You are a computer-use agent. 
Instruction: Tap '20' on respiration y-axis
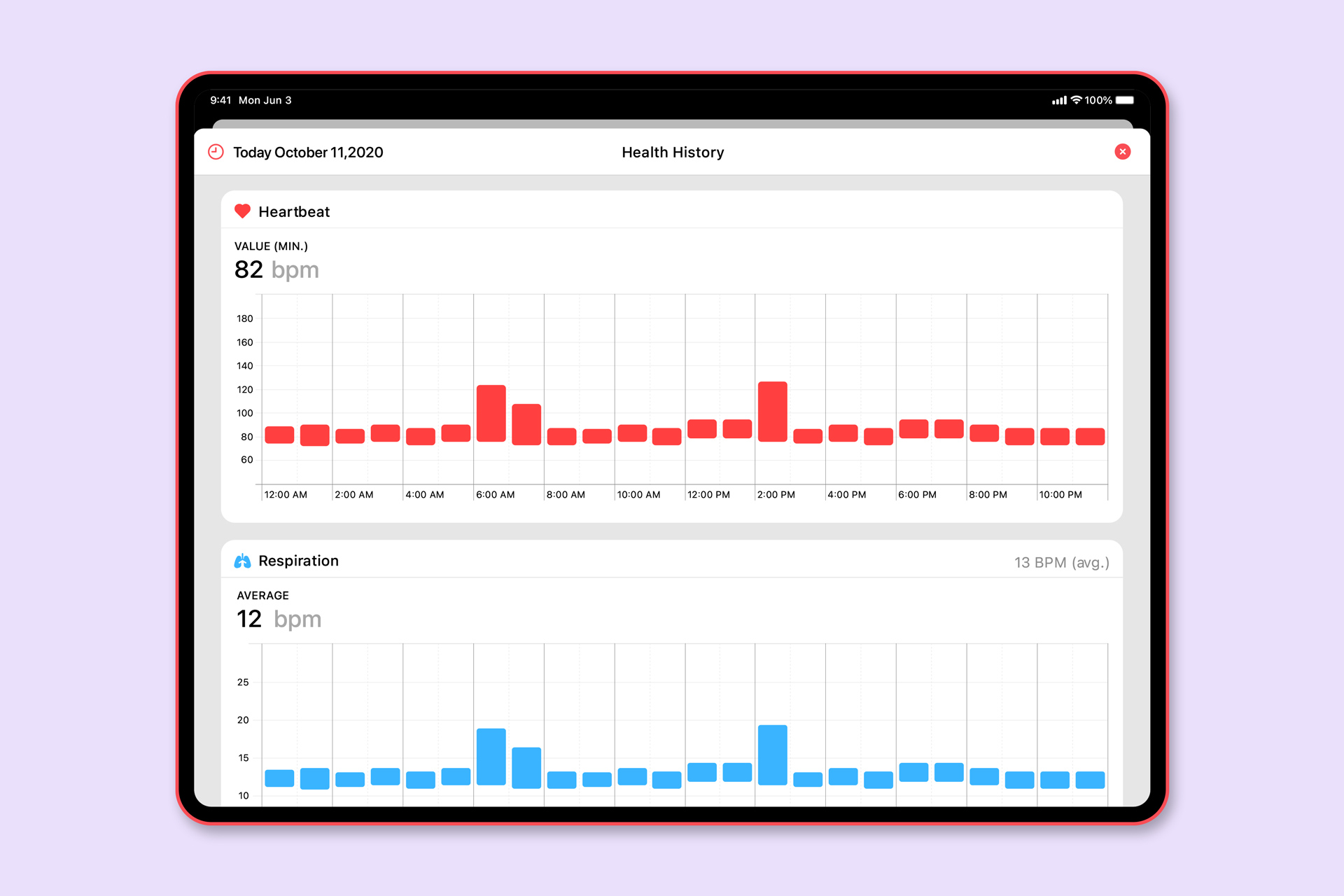[x=243, y=720]
